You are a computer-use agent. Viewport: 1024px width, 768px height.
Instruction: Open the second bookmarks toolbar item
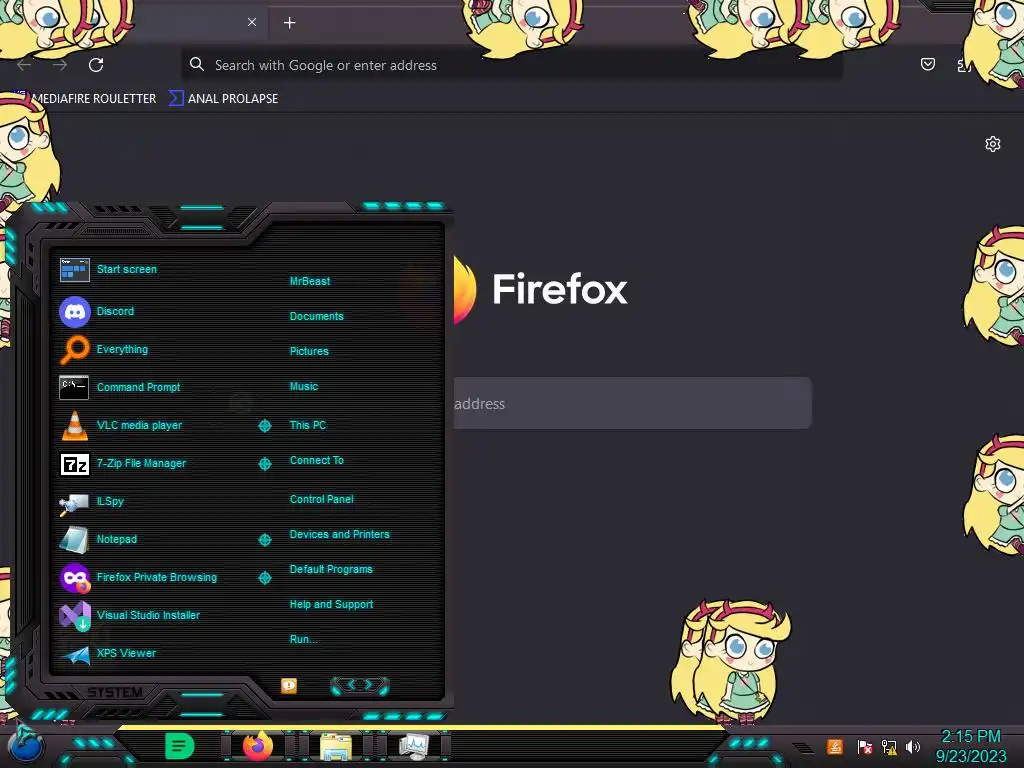[223, 99]
